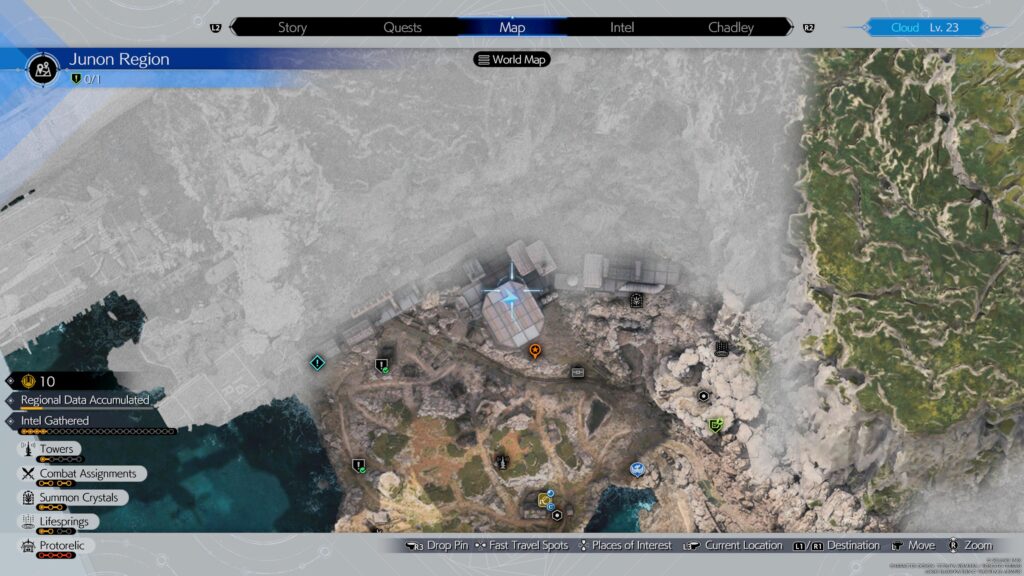The width and height of the screenshot is (1024, 576).
Task: Click the World Map button
Action: point(512,60)
